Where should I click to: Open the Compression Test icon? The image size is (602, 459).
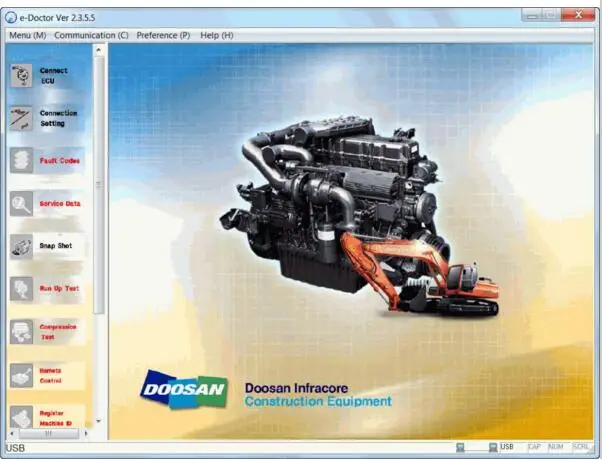[x=21, y=332]
